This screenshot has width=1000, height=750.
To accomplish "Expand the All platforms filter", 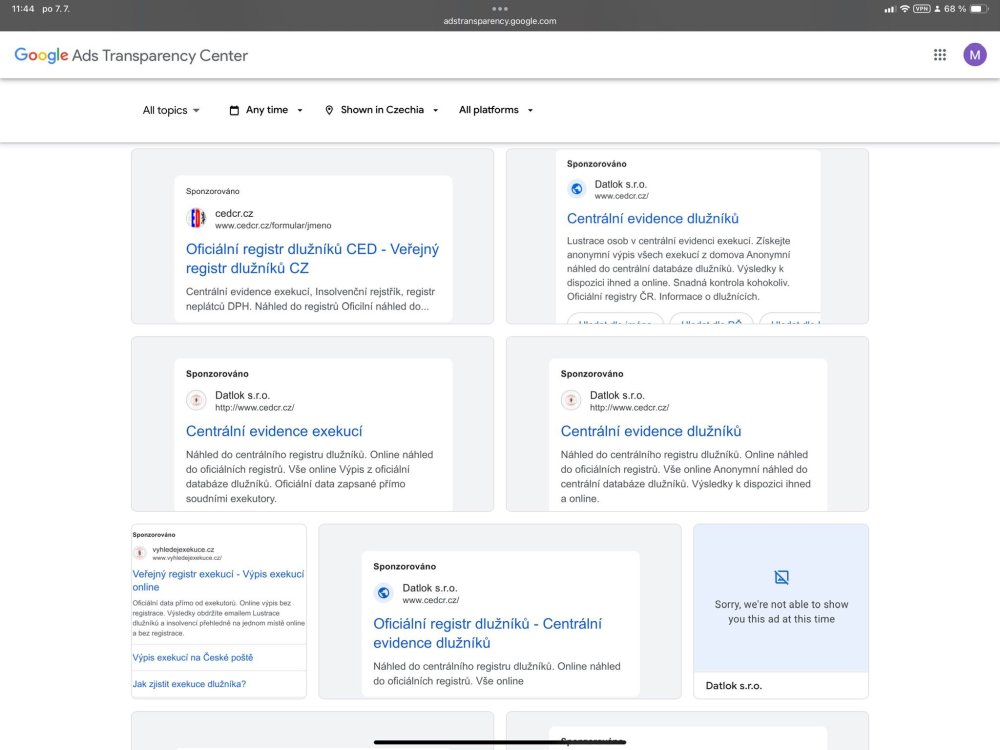I will tap(496, 110).
